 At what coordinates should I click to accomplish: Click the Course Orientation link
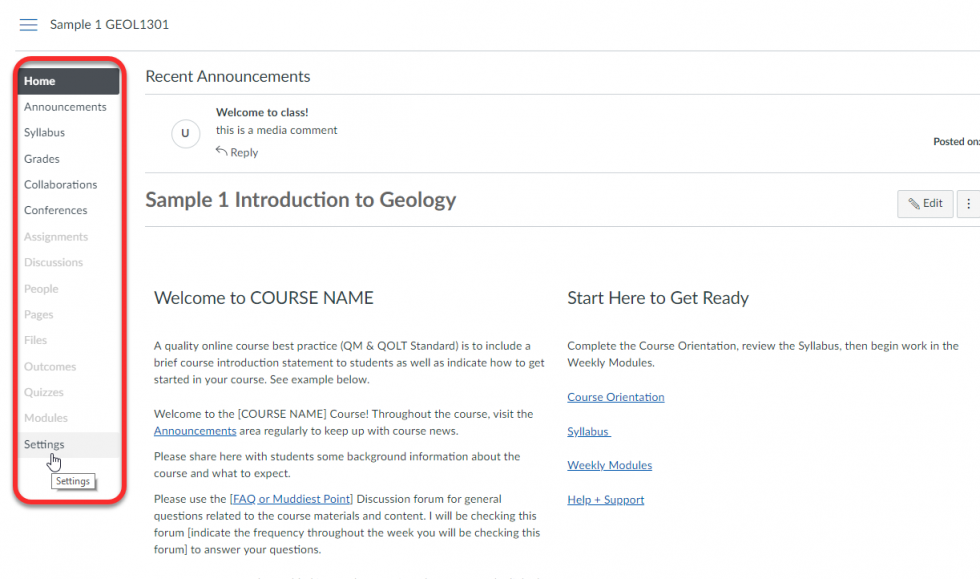pyautogui.click(x=615, y=397)
